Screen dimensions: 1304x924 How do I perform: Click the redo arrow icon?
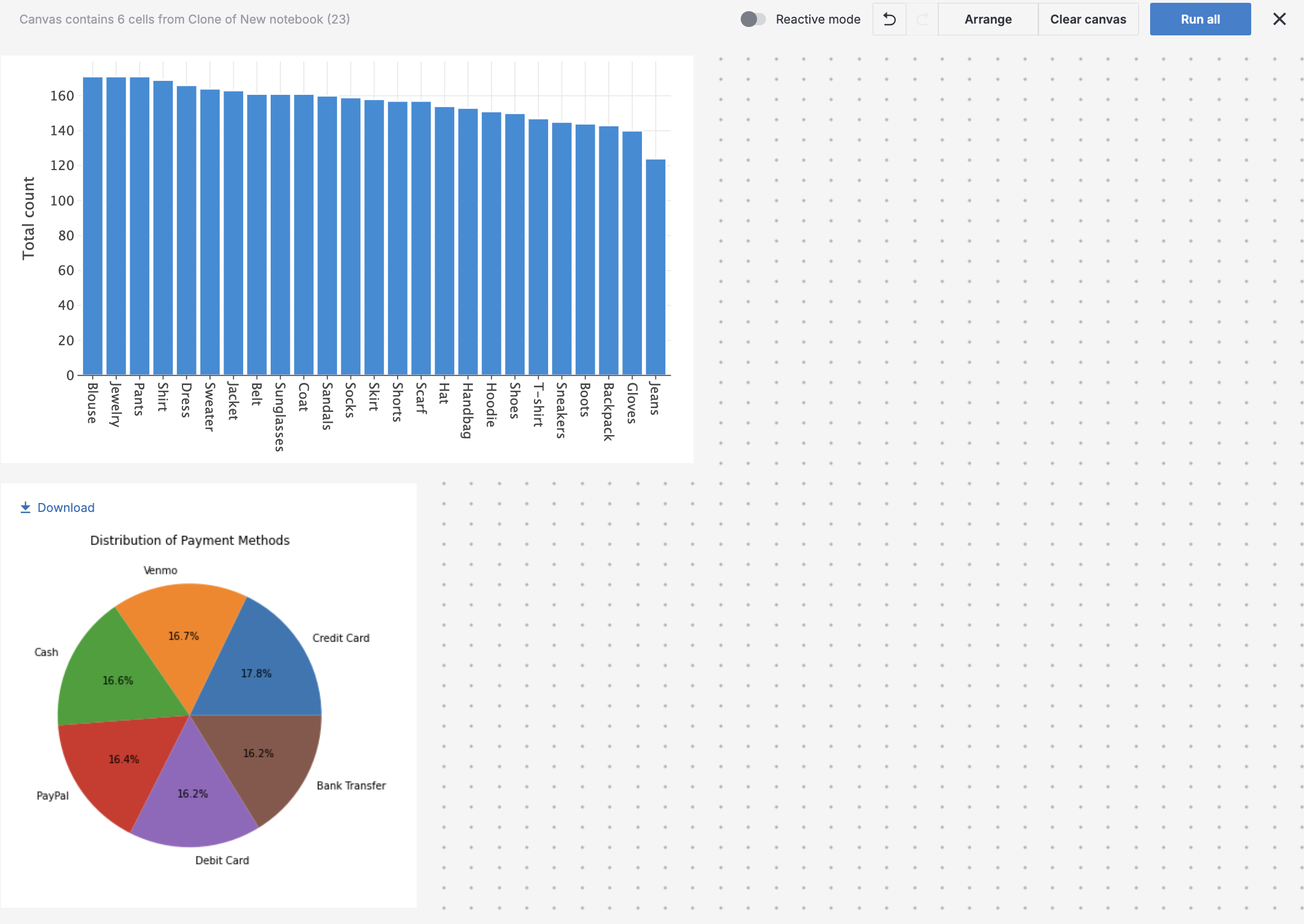pyautogui.click(x=922, y=19)
